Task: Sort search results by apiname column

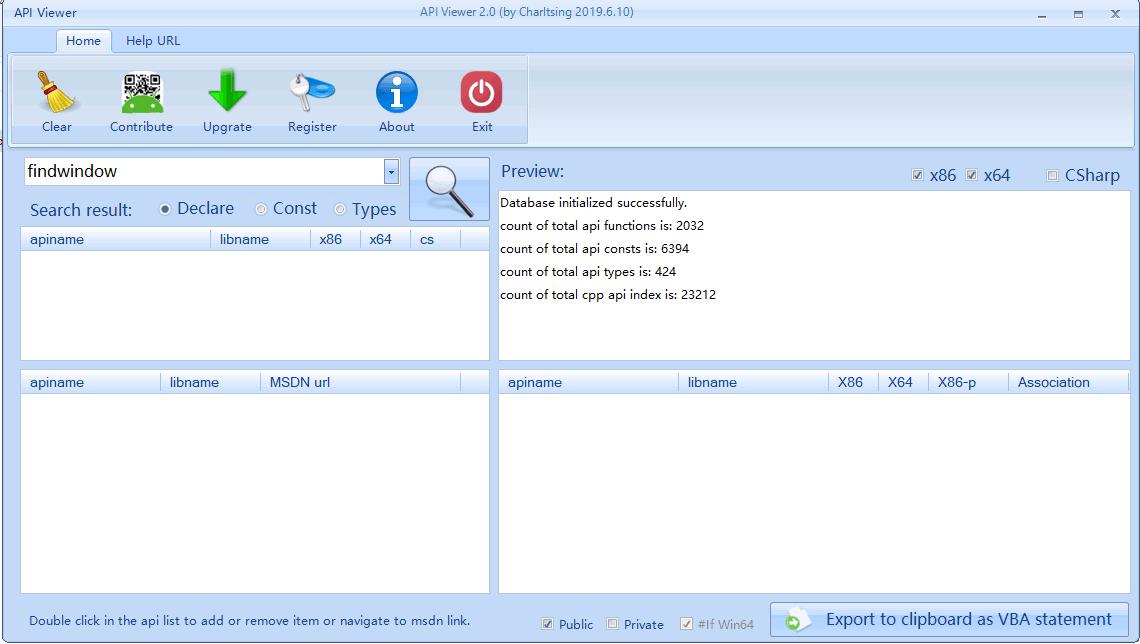Action: coord(116,240)
